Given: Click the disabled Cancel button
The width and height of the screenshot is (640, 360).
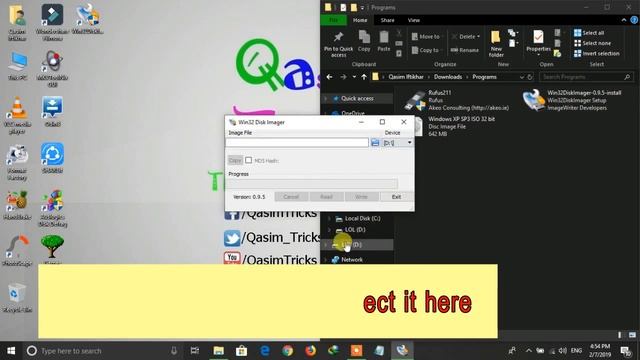Looking at the screenshot, I should (x=291, y=197).
